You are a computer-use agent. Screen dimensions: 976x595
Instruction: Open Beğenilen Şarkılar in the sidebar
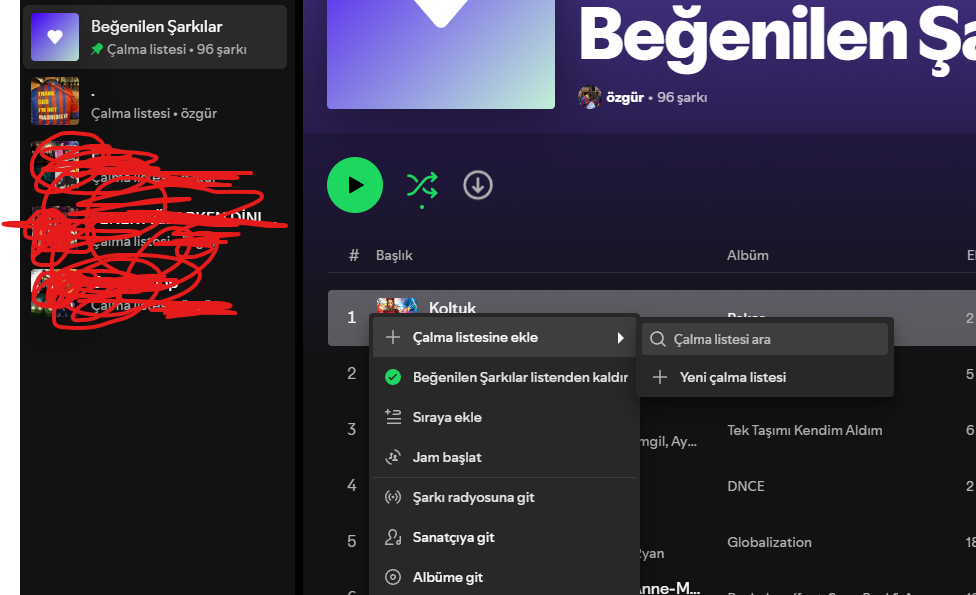pos(155,37)
